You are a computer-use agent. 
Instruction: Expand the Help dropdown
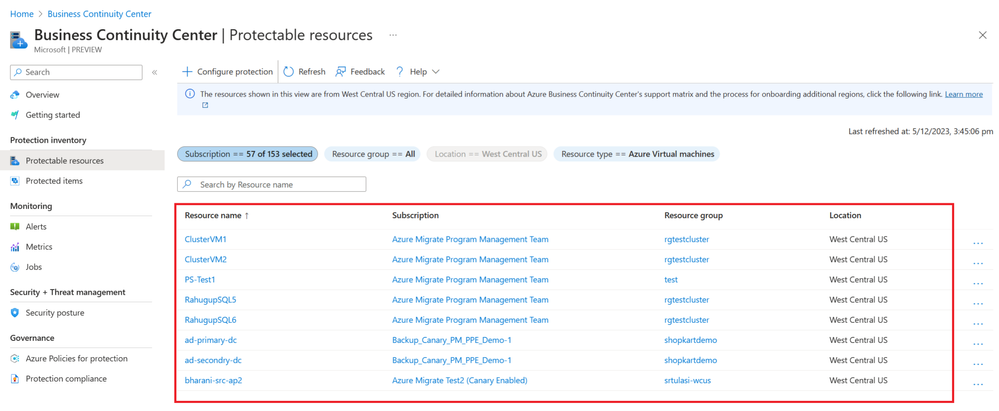[x=417, y=72]
